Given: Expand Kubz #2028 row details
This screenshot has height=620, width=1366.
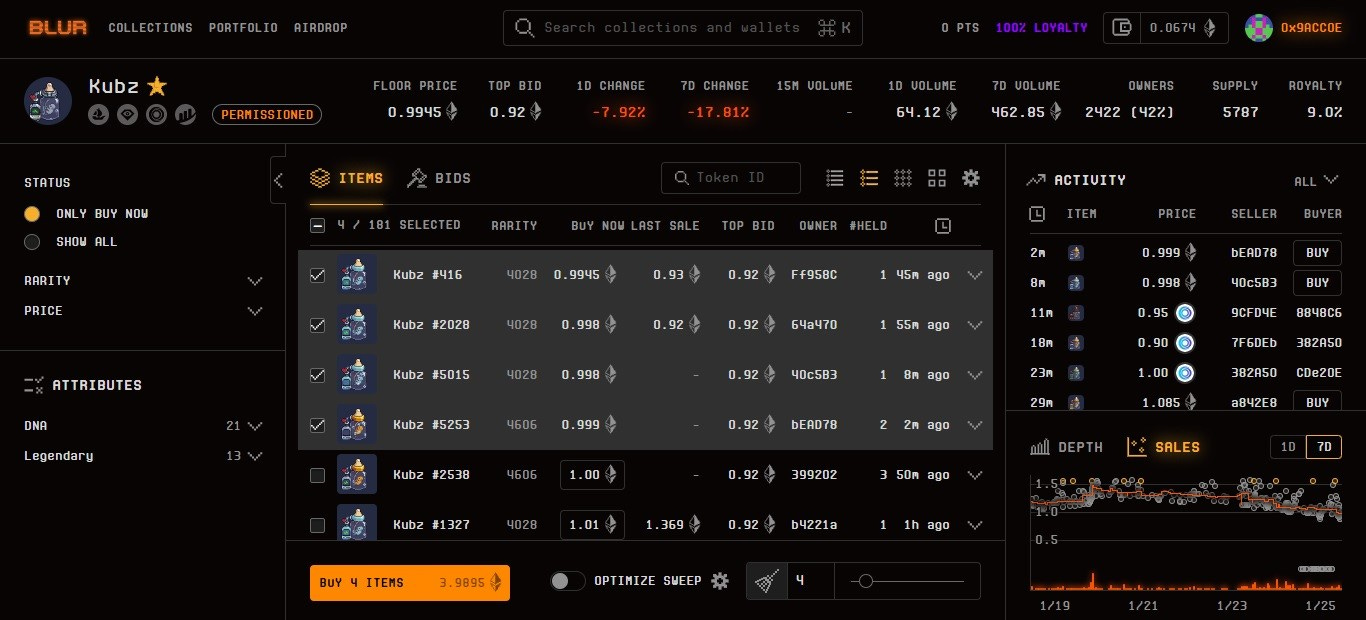Looking at the screenshot, I should [x=975, y=325].
